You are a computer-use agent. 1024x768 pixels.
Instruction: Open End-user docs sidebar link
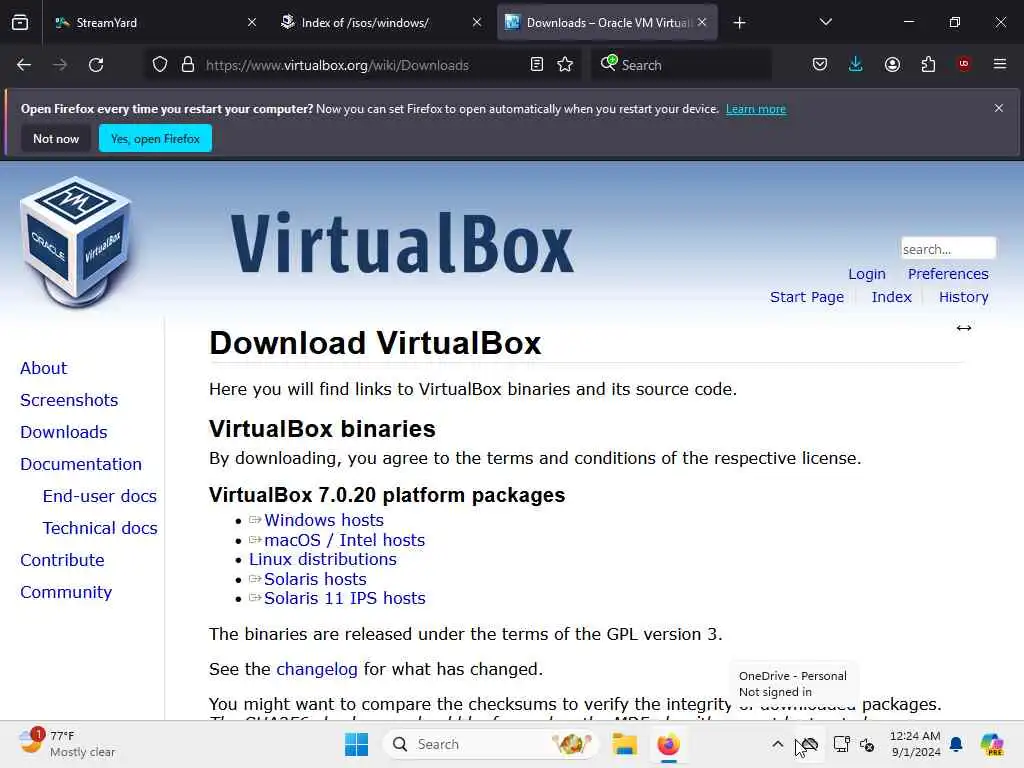tap(99, 496)
